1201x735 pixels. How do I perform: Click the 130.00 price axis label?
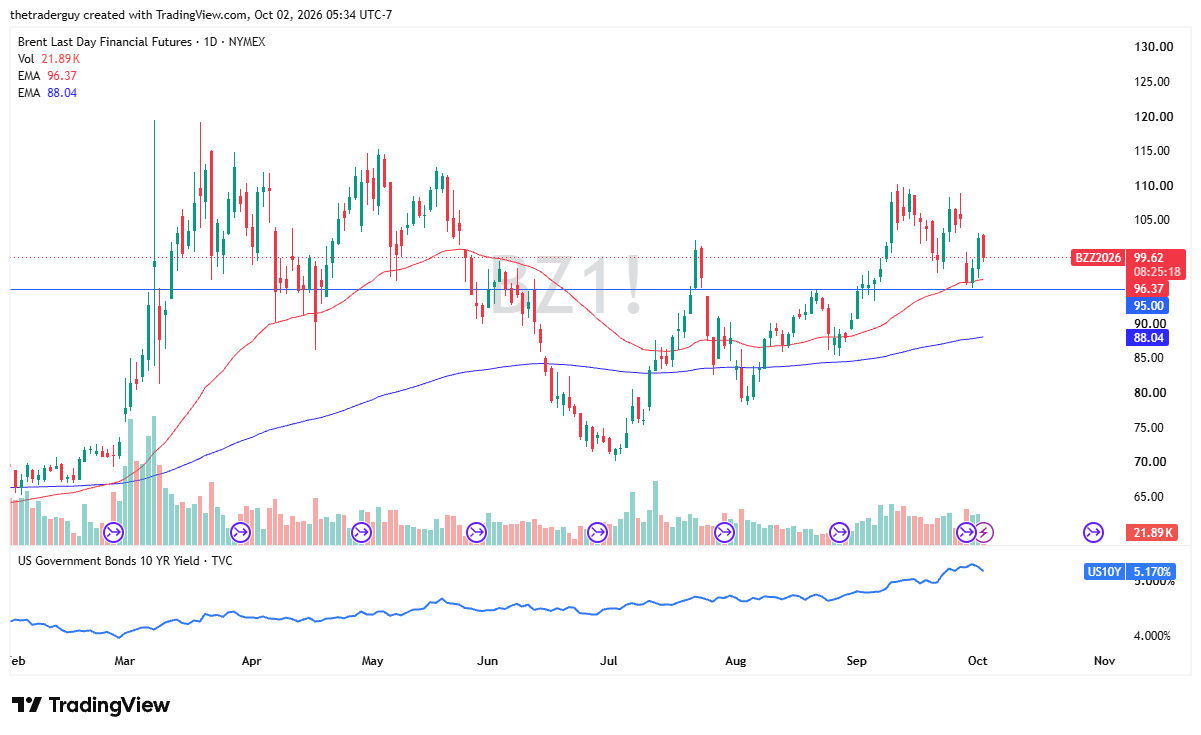point(1153,47)
